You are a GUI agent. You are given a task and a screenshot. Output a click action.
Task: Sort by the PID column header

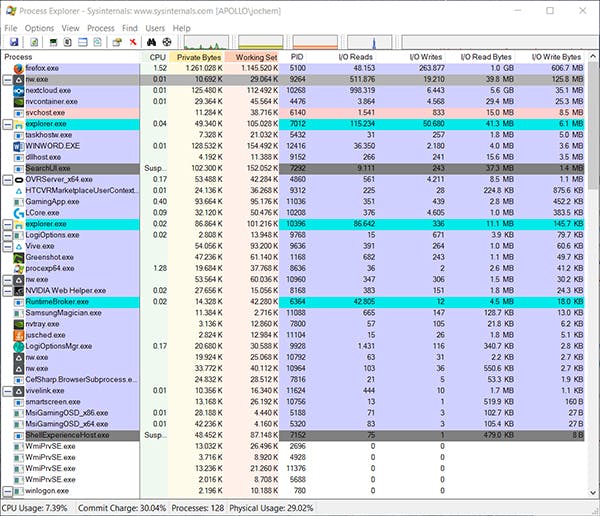[293, 57]
